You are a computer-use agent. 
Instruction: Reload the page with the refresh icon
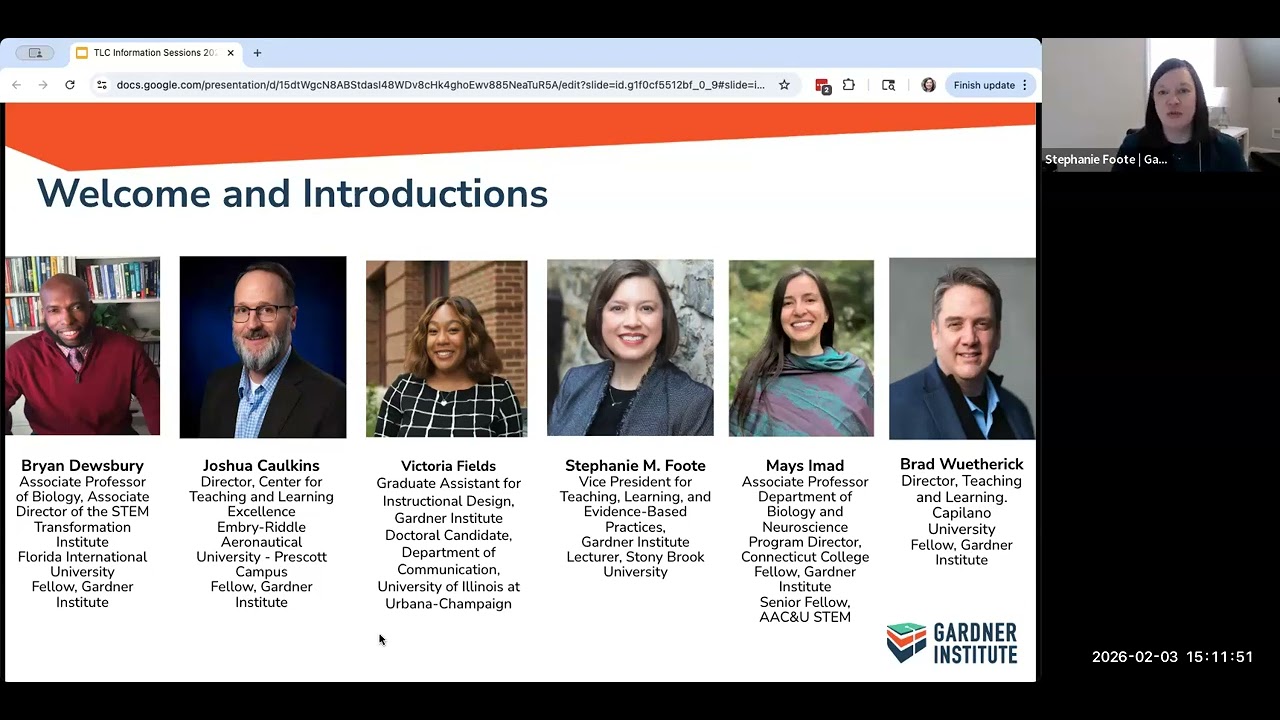click(x=70, y=85)
